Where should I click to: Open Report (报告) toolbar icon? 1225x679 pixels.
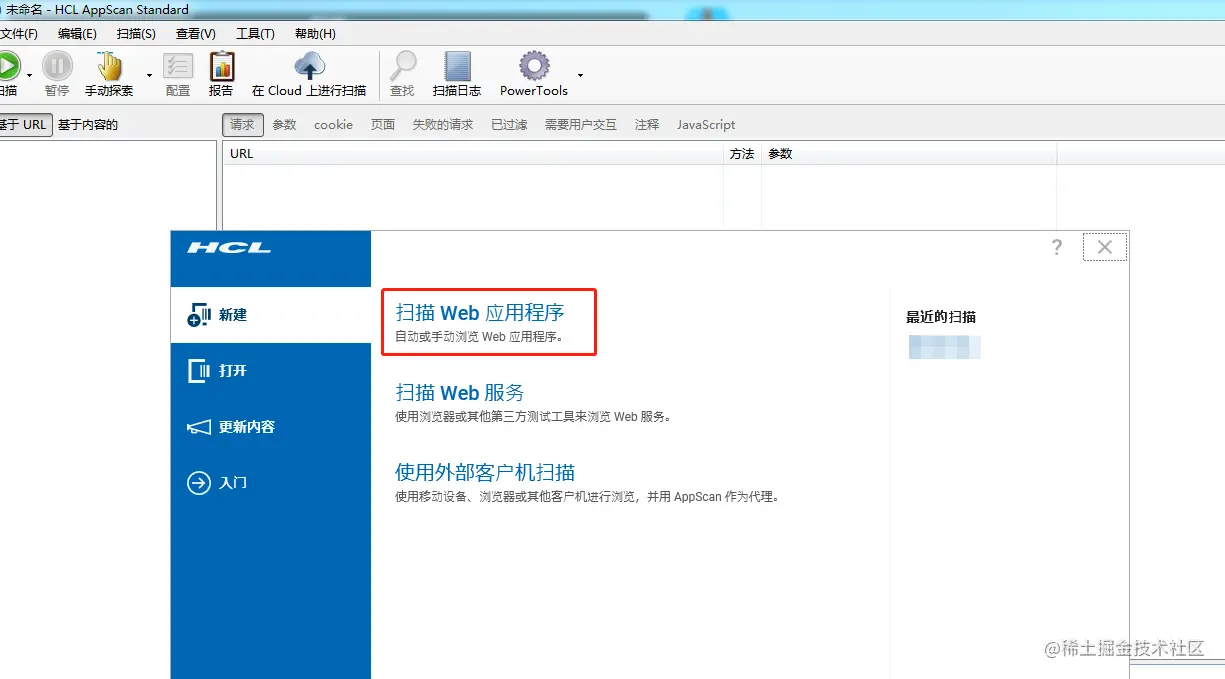221,66
